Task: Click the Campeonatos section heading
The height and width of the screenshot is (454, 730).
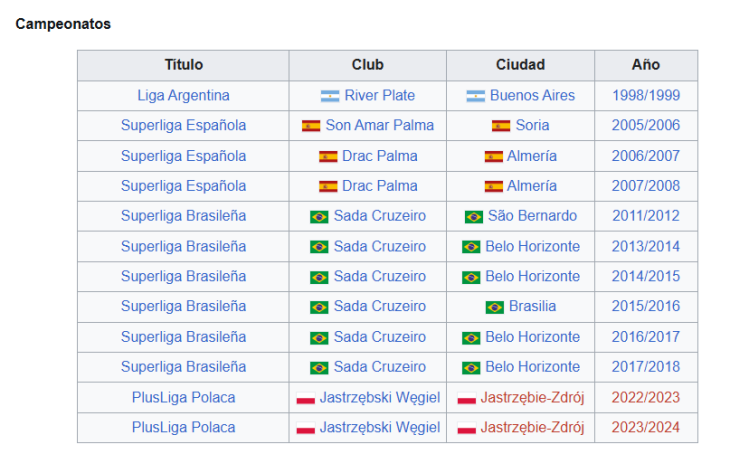Action: 63,24
